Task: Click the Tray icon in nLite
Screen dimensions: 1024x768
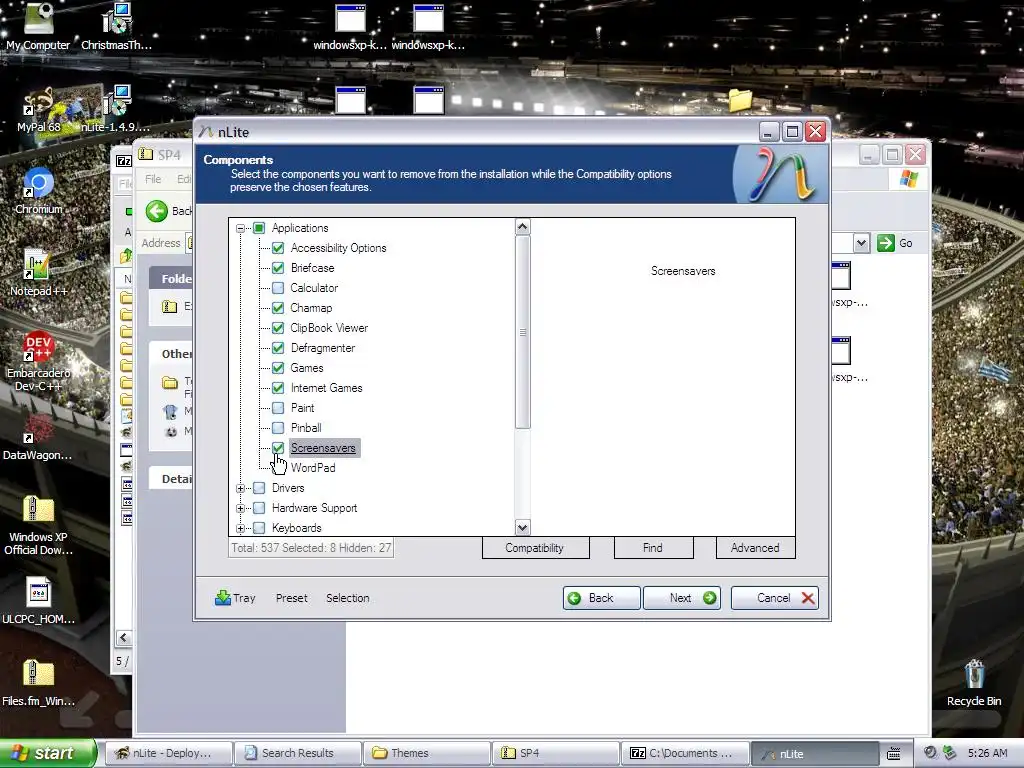Action: point(235,598)
